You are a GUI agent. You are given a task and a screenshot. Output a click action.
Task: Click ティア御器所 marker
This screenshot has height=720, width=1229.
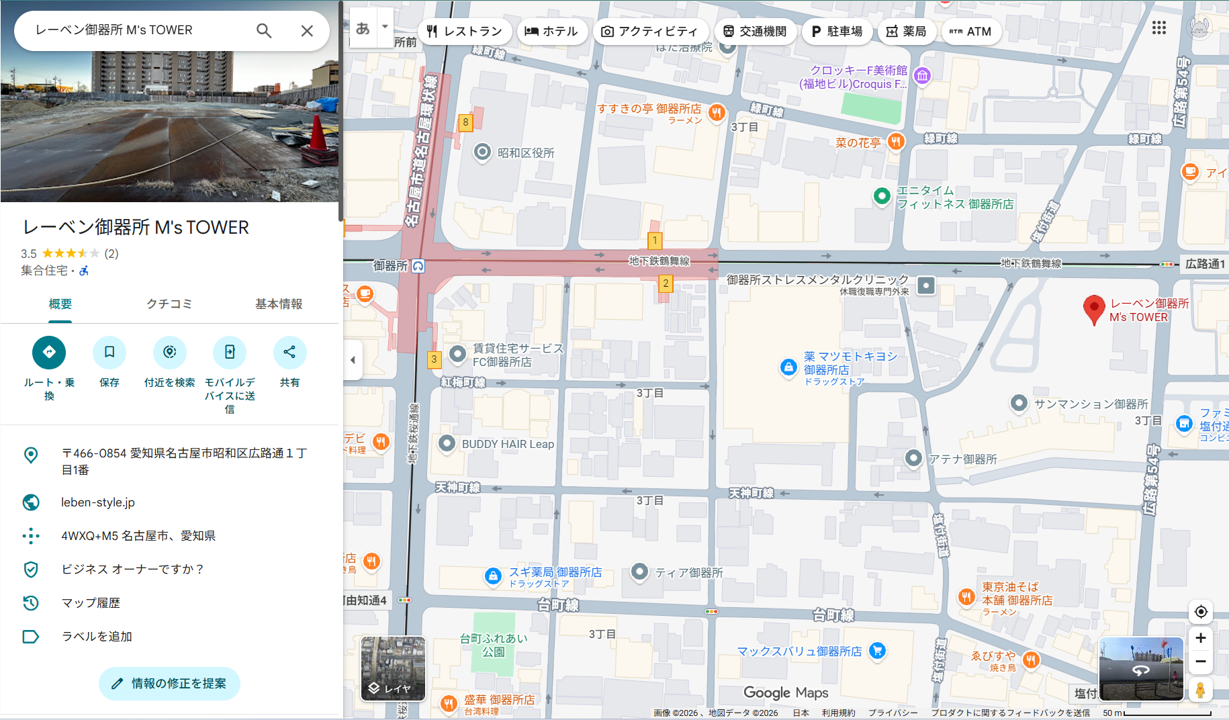(x=640, y=572)
